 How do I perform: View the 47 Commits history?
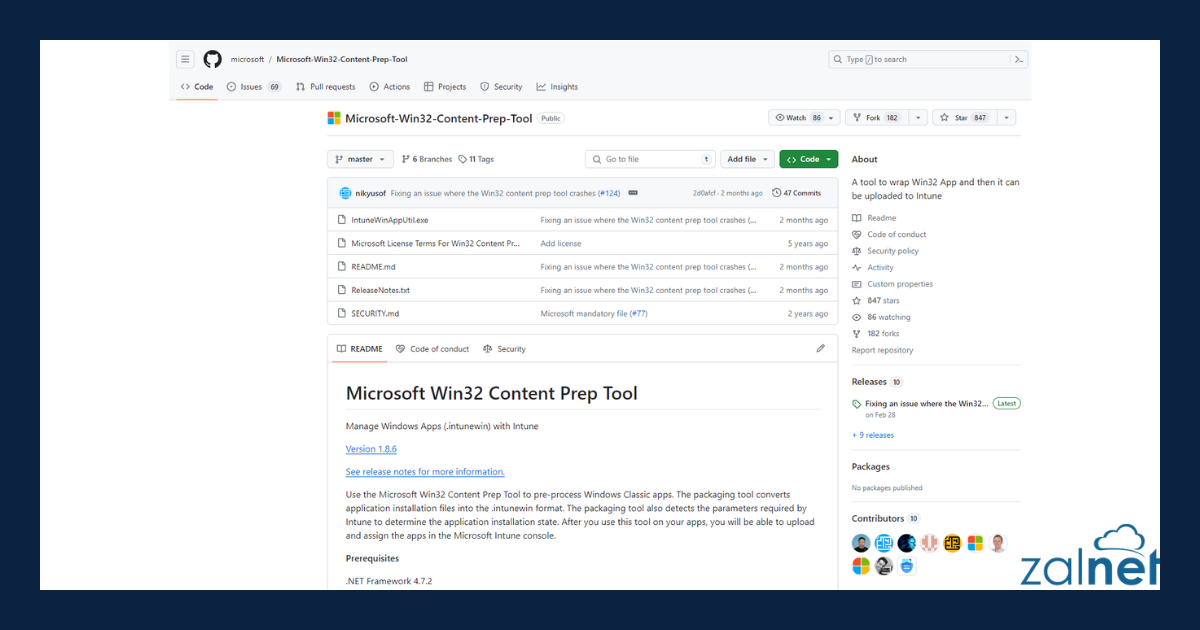pyautogui.click(x=797, y=193)
